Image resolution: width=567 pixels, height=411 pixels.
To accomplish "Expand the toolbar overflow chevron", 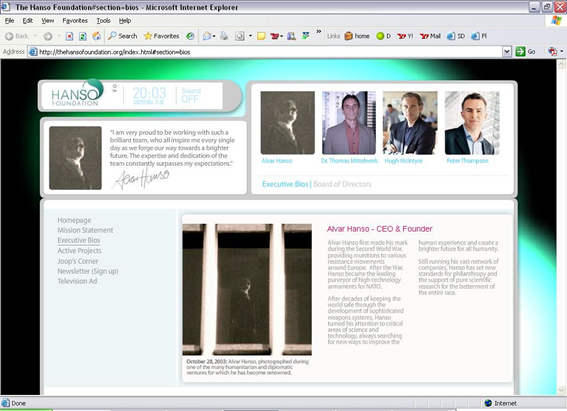I will [x=319, y=32].
